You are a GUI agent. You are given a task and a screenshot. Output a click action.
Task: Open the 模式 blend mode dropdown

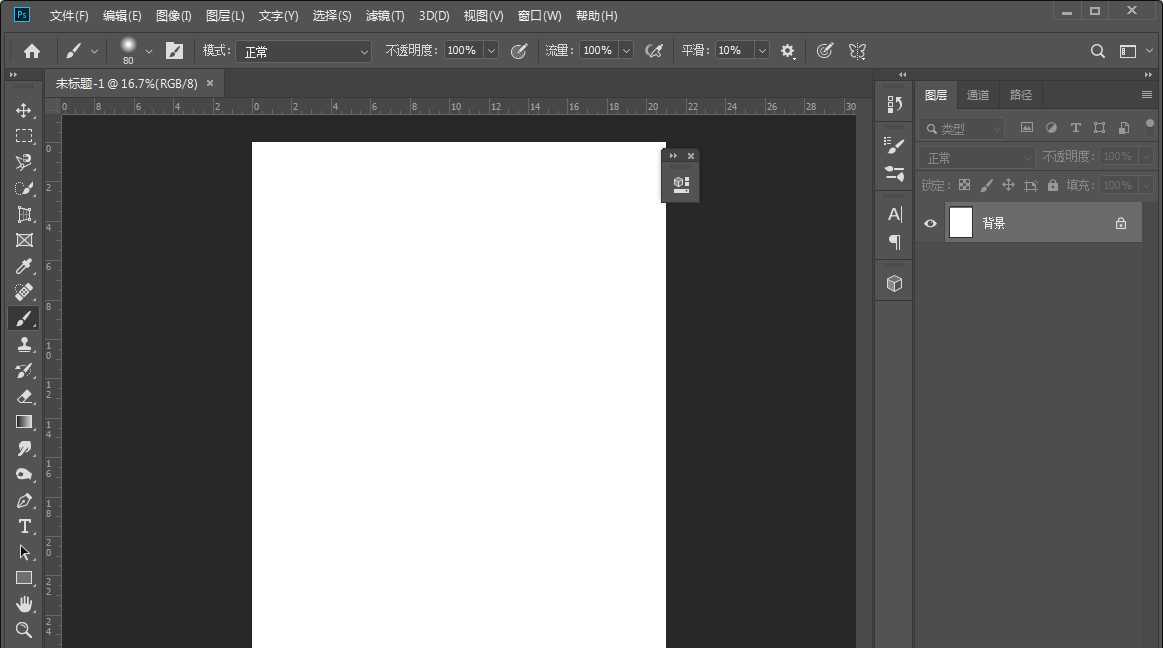click(x=303, y=51)
